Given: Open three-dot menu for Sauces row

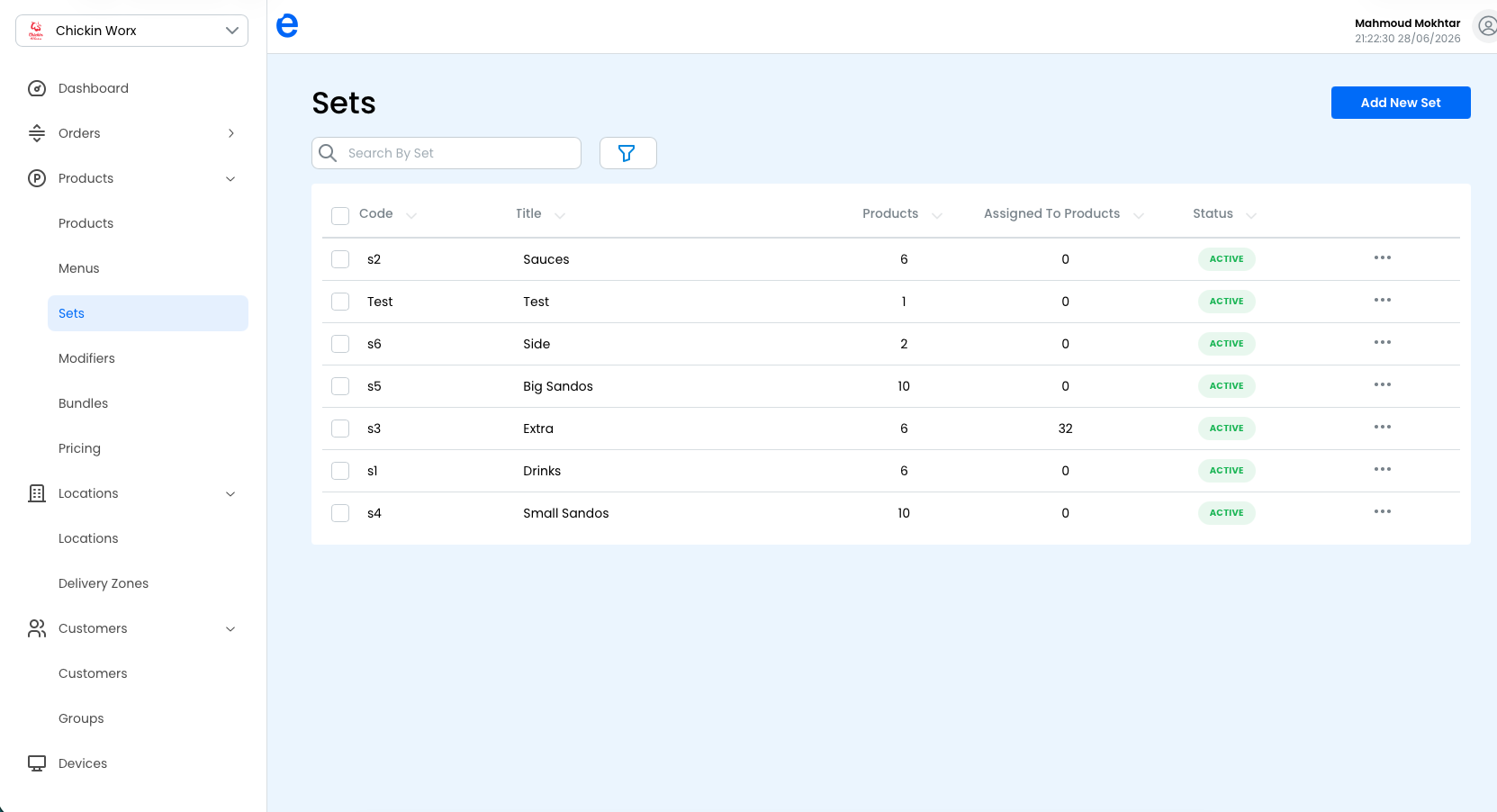Looking at the screenshot, I should click(x=1383, y=258).
